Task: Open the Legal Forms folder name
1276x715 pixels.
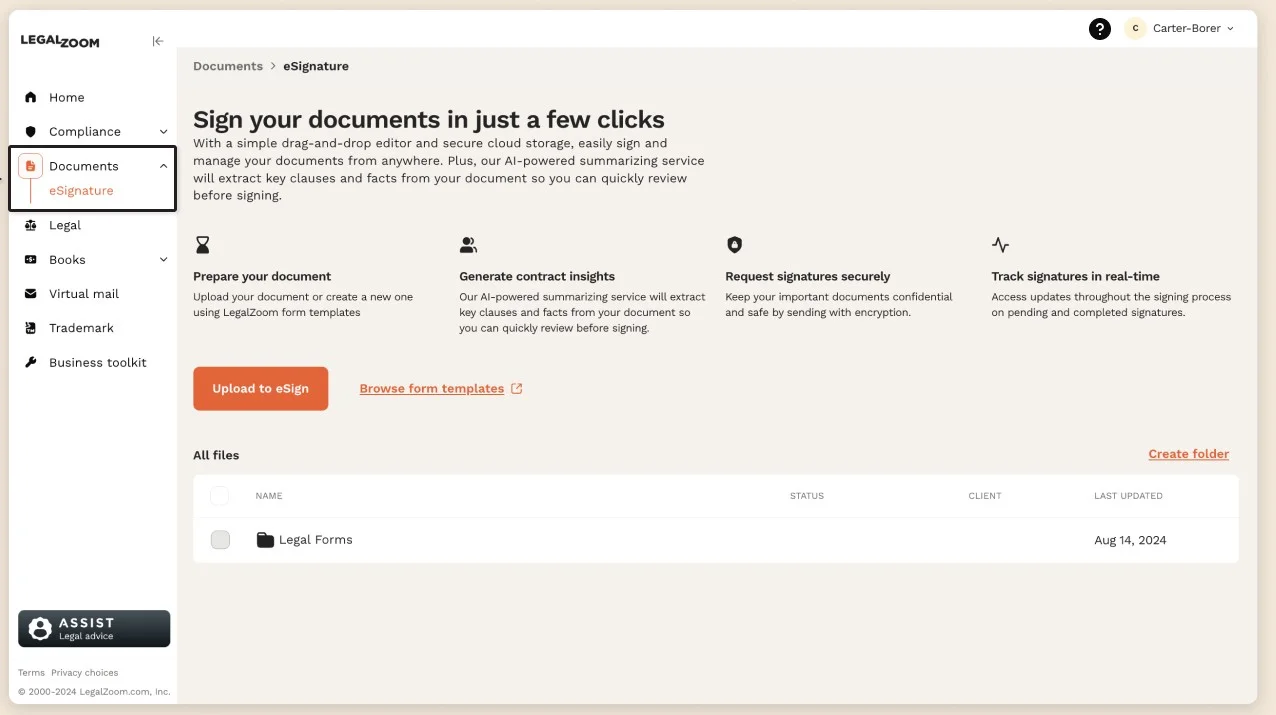Action: tap(316, 540)
